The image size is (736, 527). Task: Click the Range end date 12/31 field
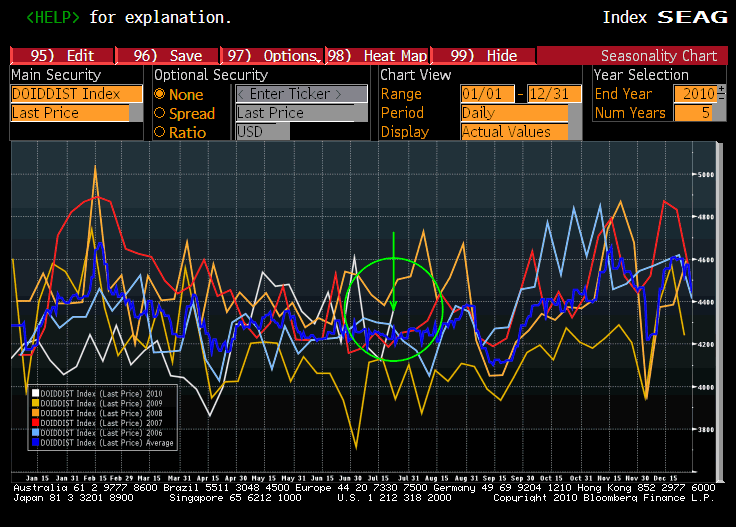554,94
